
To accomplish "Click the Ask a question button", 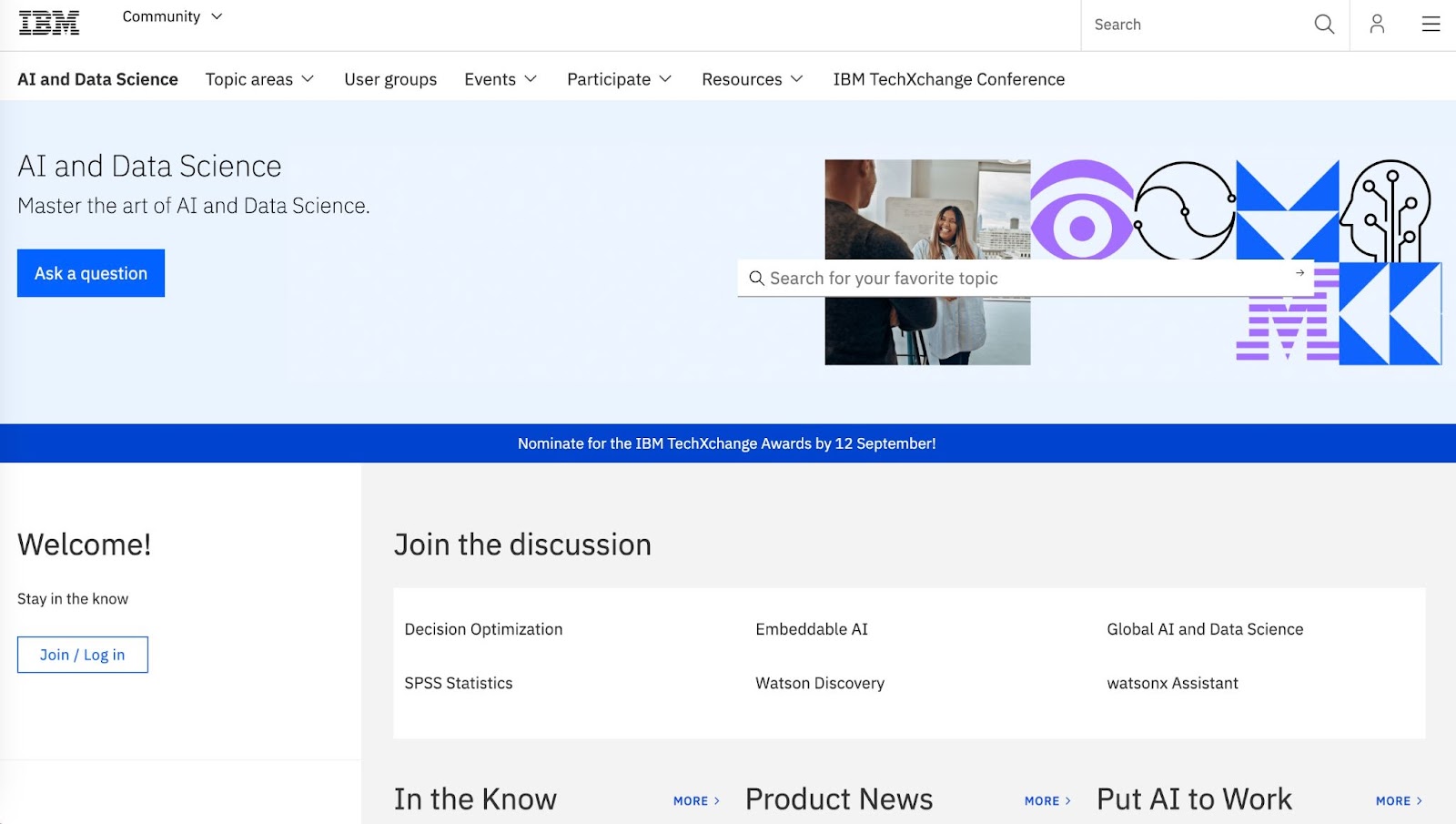I will point(91,273).
